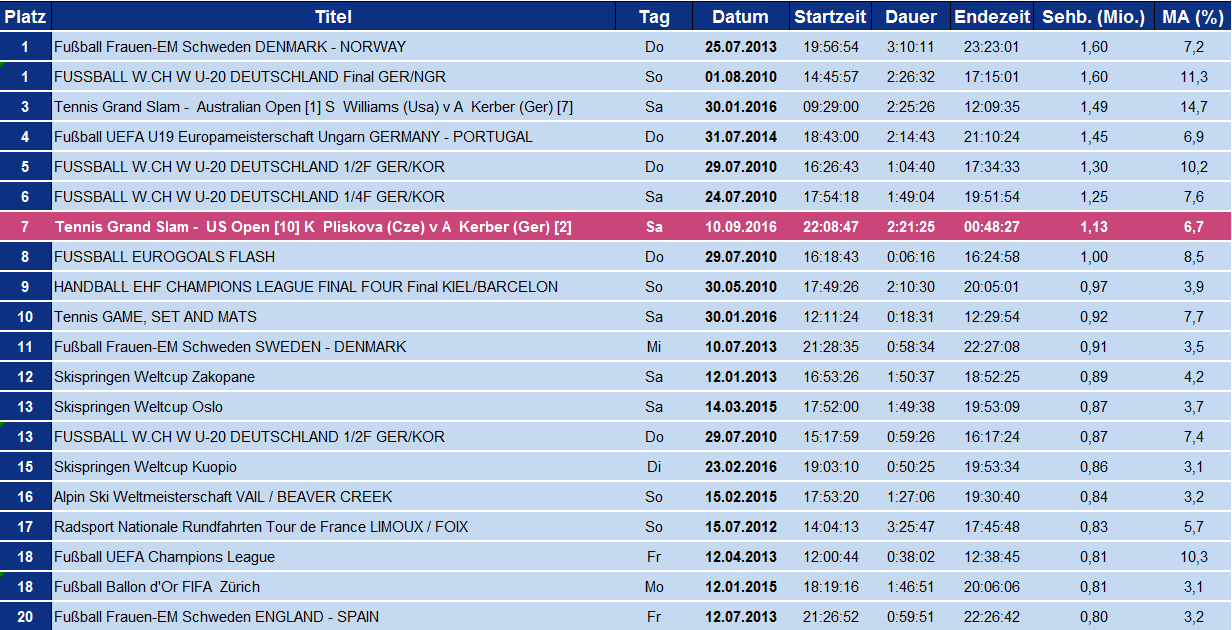Click date 31.07.2014
The image size is (1232, 630).
click(x=740, y=137)
